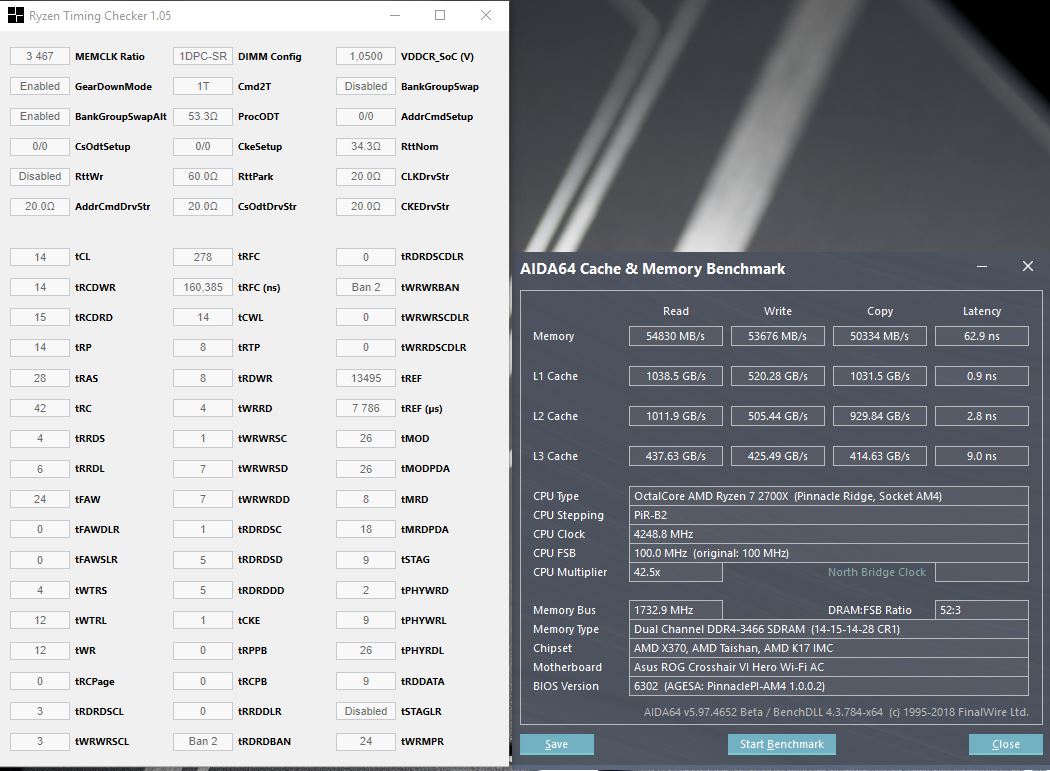Image resolution: width=1050 pixels, height=771 pixels.
Task: Select the ProcODT 53.3Ω field
Action: point(203,117)
